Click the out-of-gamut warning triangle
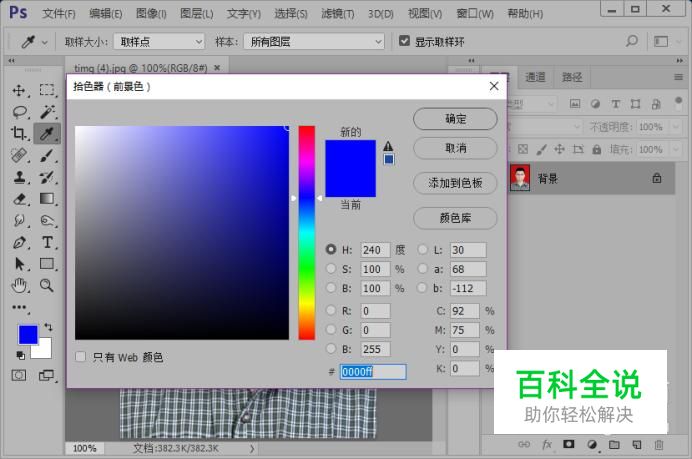This screenshot has width=692, height=459. pyautogui.click(x=388, y=146)
